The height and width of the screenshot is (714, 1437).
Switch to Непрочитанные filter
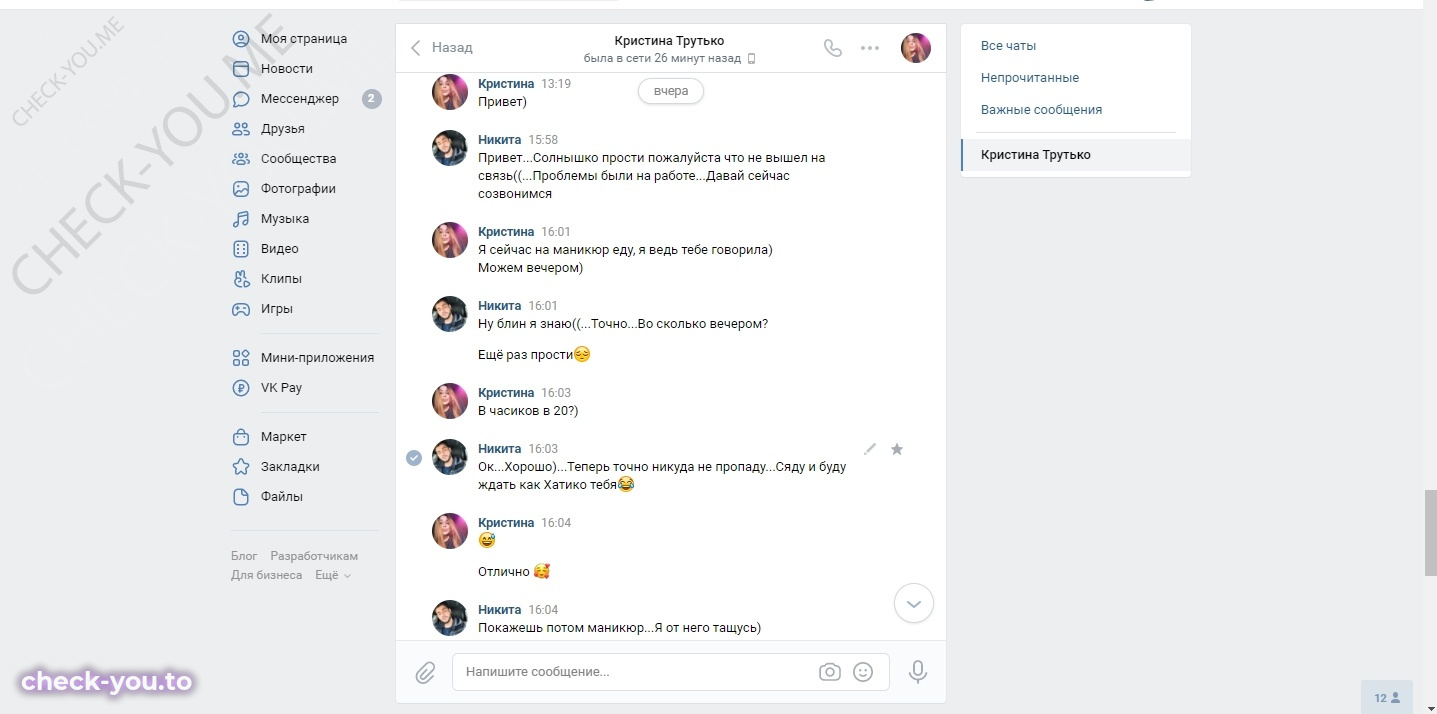coord(1030,78)
